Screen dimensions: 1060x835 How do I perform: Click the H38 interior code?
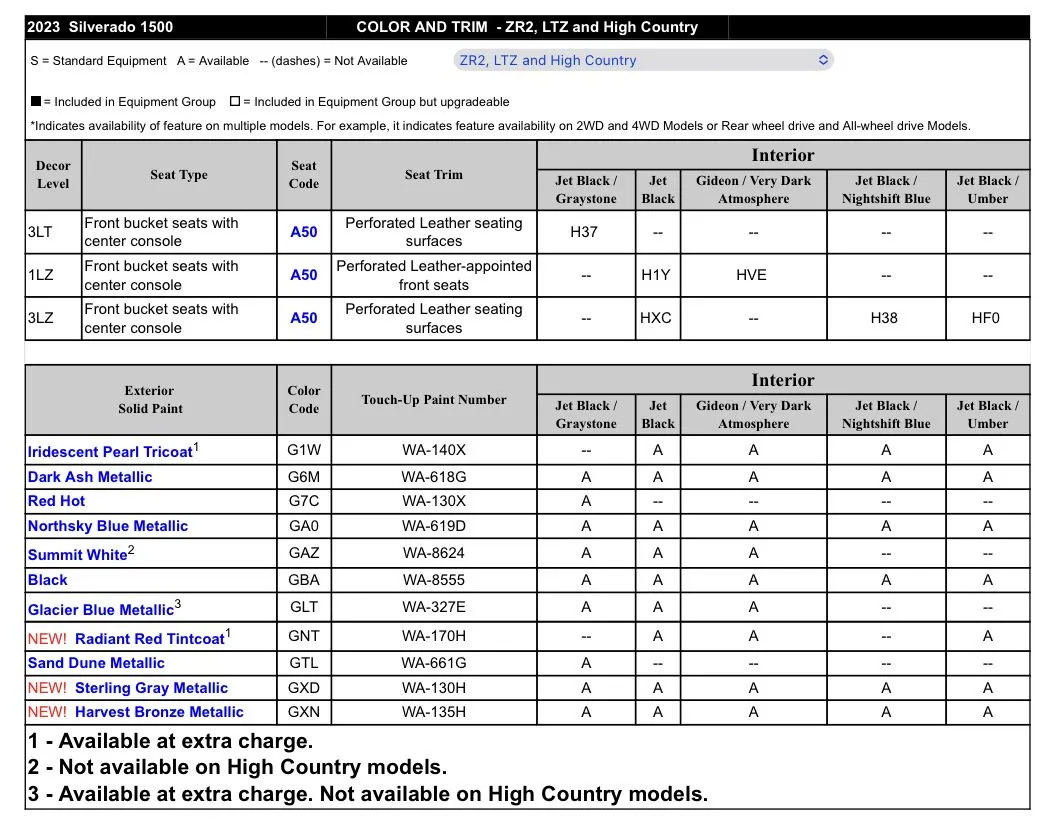[x=884, y=318]
